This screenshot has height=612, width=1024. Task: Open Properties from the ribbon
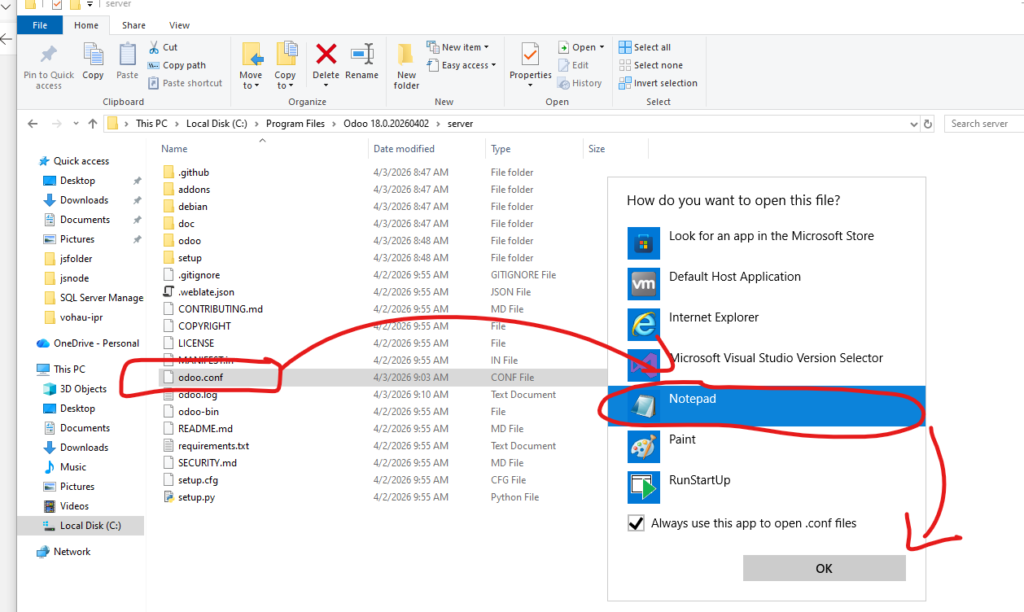(530, 60)
